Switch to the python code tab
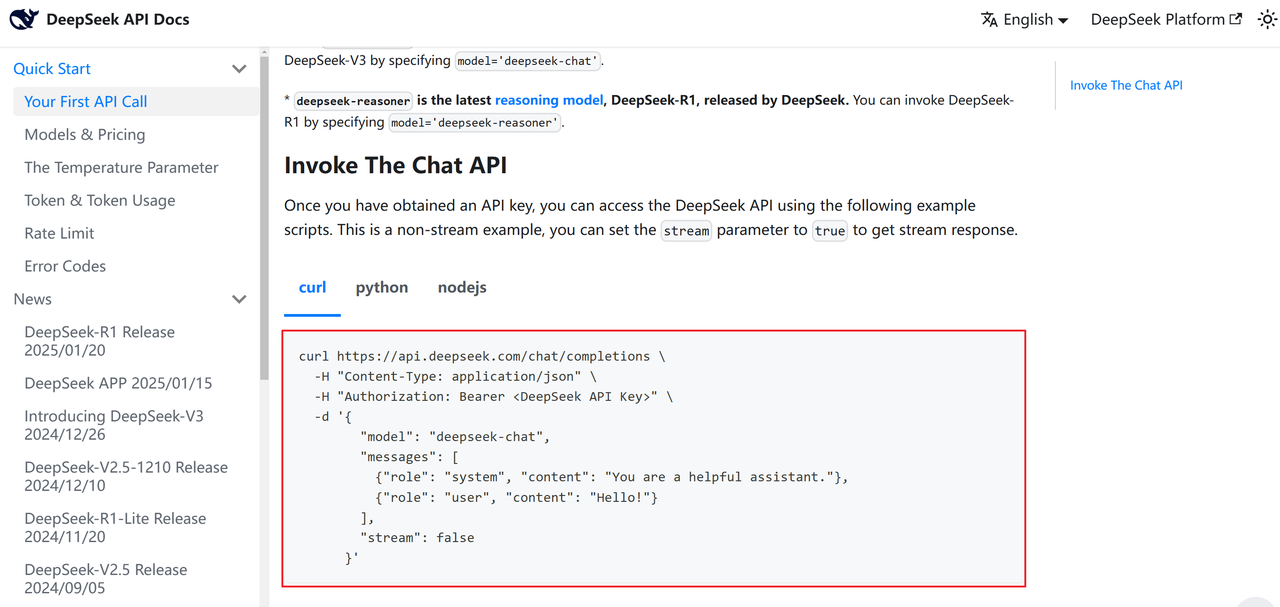 (381, 287)
